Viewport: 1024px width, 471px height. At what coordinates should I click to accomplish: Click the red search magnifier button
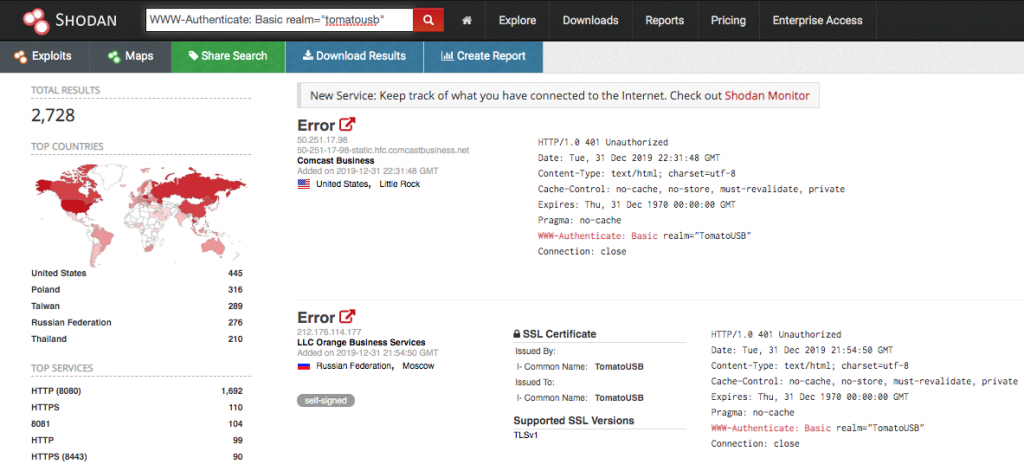click(x=428, y=20)
